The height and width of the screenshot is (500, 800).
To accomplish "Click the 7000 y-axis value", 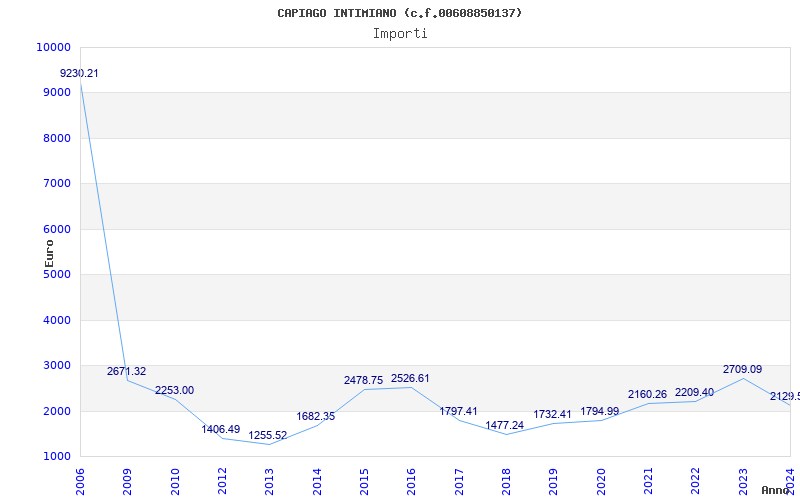I will tap(56, 184).
